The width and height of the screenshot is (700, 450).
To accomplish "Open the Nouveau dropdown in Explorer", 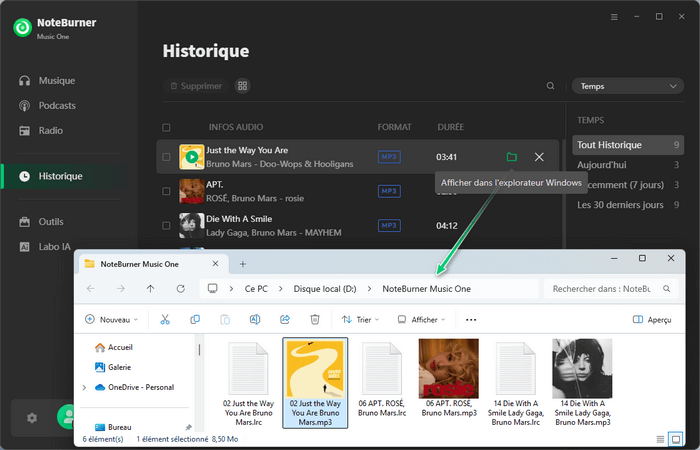I will (112, 320).
